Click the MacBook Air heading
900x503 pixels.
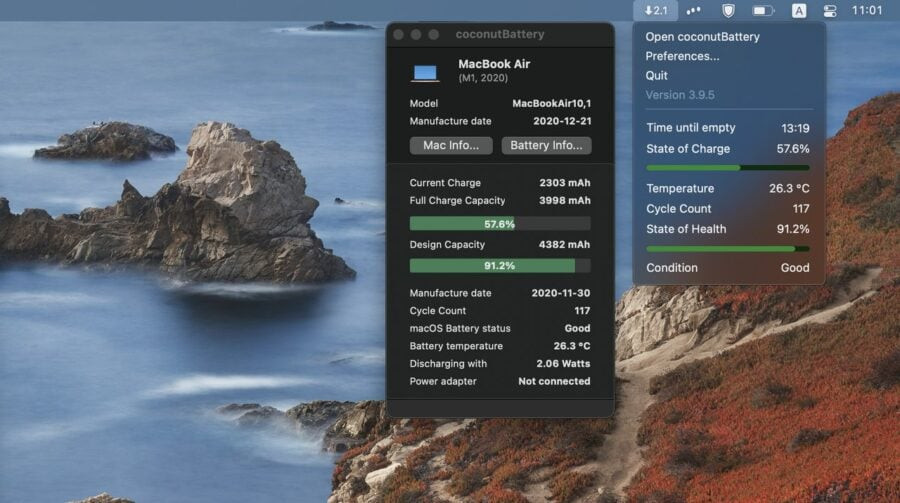point(494,64)
